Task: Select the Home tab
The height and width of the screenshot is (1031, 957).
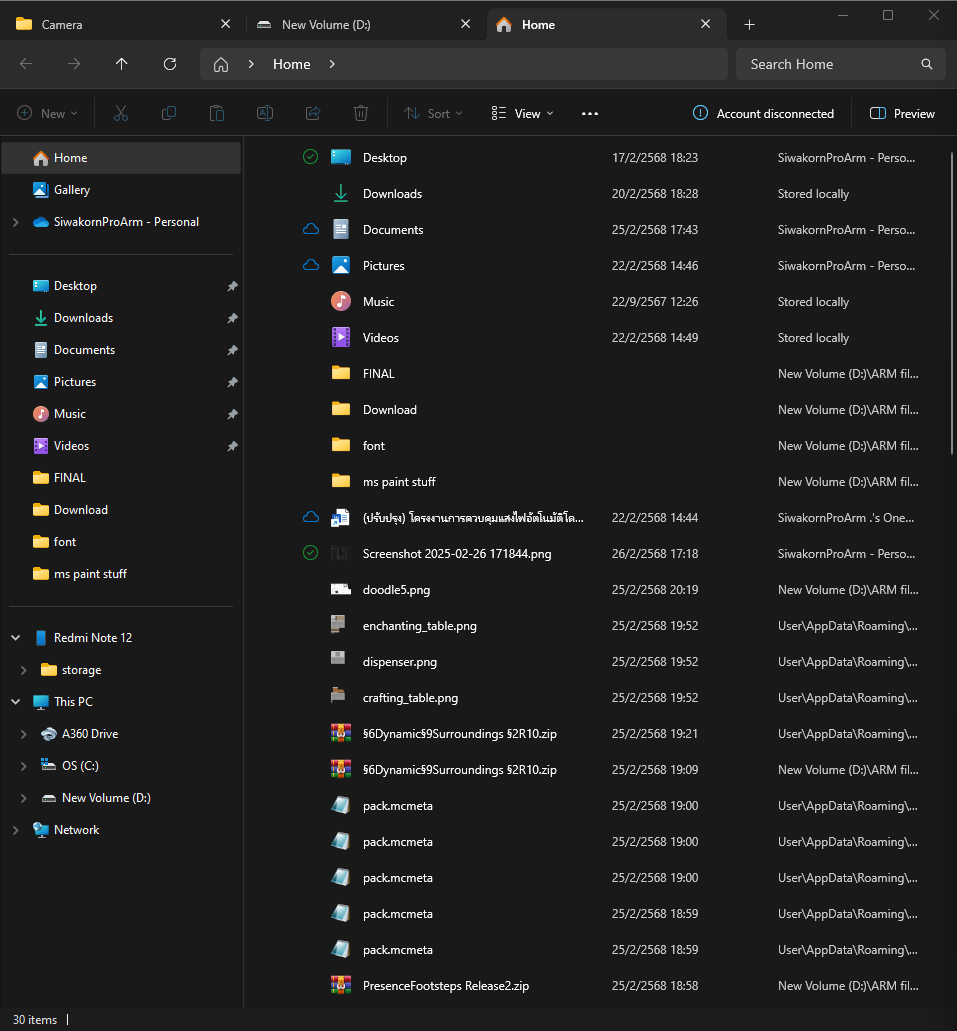Action: pyautogui.click(x=606, y=24)
